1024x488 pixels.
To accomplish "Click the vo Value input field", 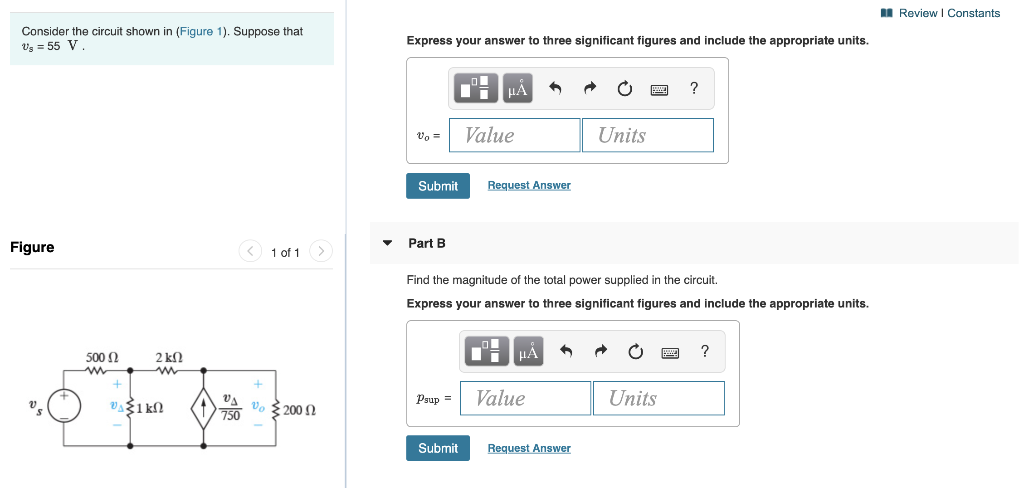I will [x=515, y=135].
